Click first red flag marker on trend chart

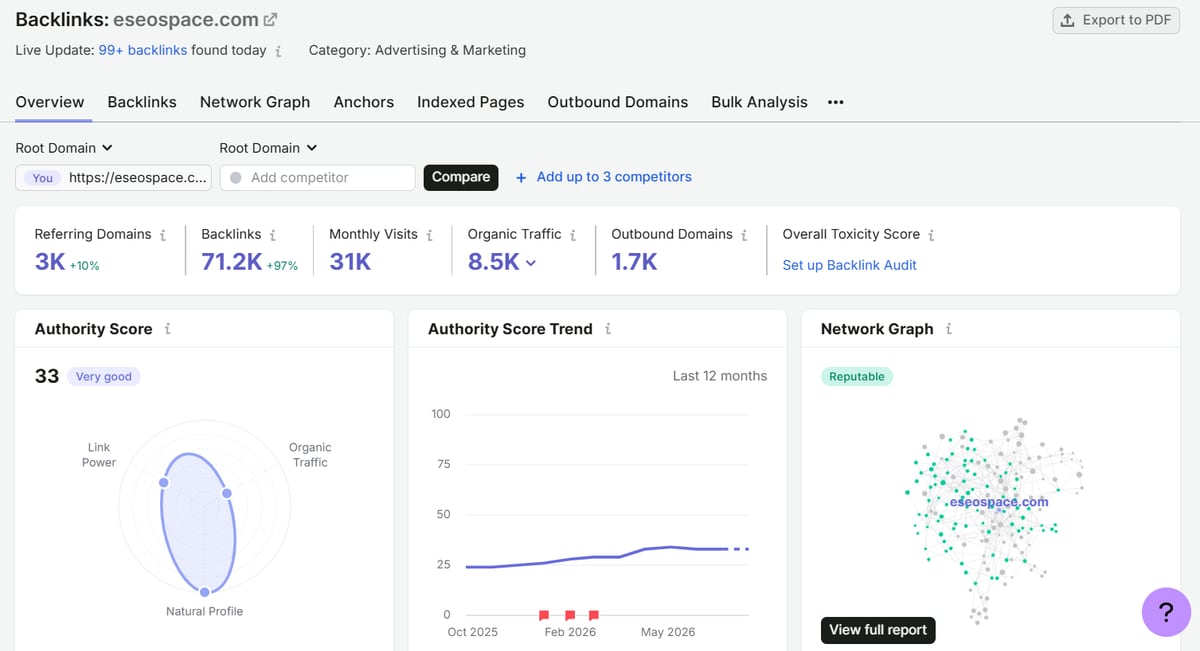click(x=544, y=616)
